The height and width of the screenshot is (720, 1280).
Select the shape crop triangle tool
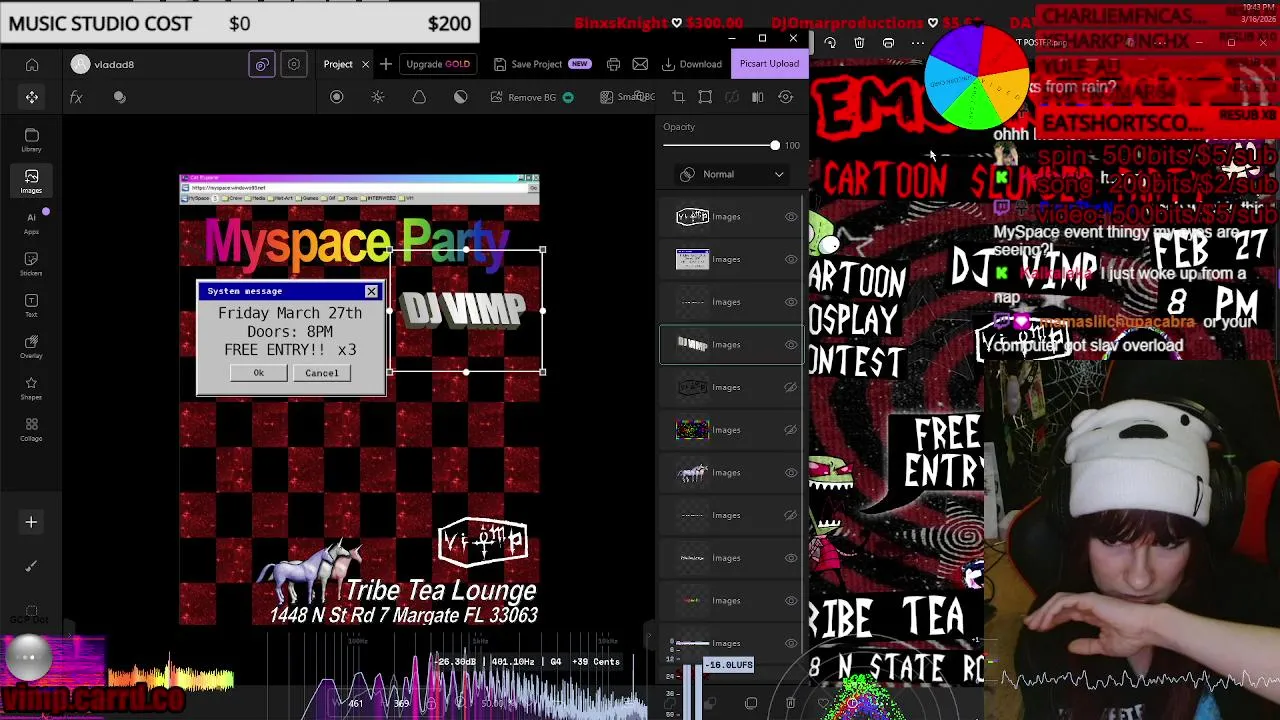[x=419, y=97]
